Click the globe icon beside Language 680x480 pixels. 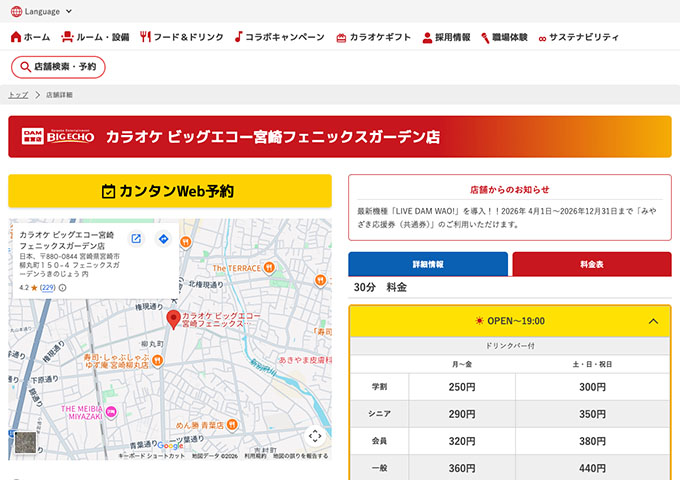[x=16, y=11]
